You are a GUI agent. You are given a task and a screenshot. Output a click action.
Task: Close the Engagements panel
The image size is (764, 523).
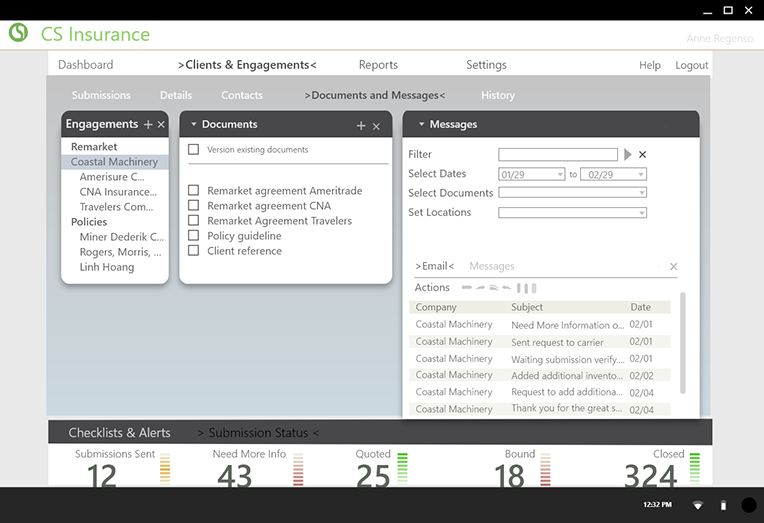pyautogui.click(x=161, y=125)
